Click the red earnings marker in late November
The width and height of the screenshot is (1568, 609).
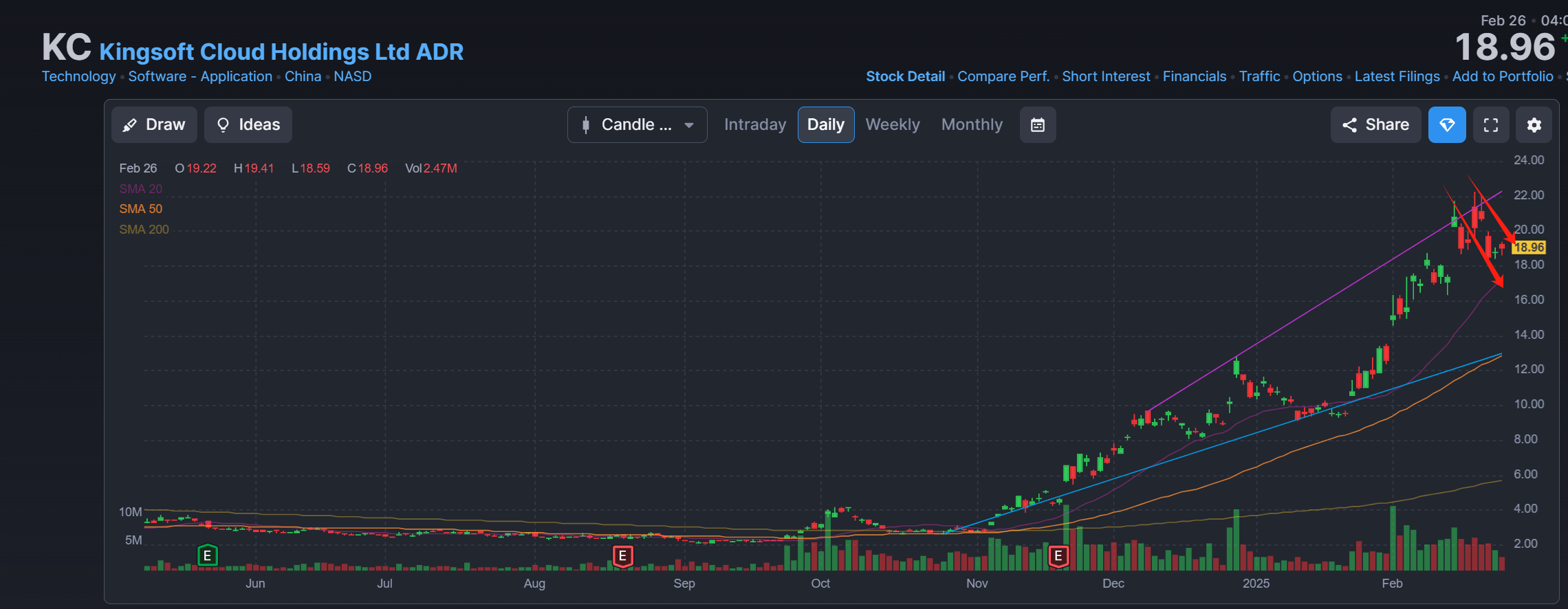click(1058, 555)
